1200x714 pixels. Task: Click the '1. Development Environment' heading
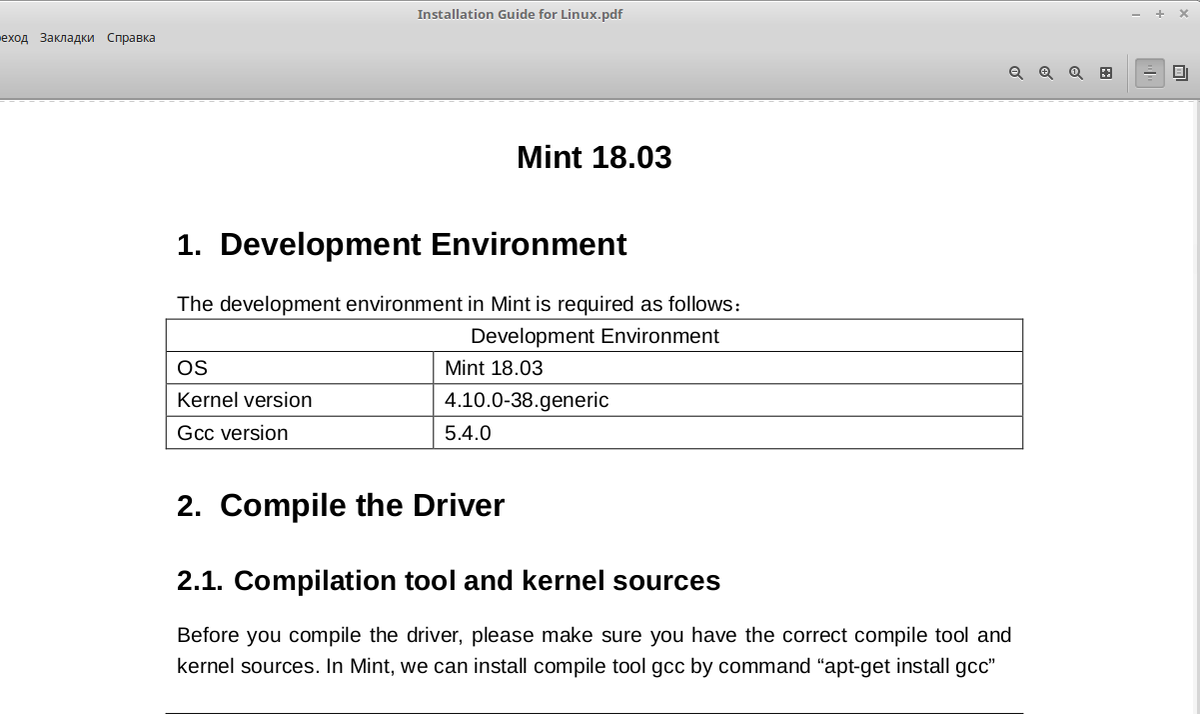pos(402,245)
